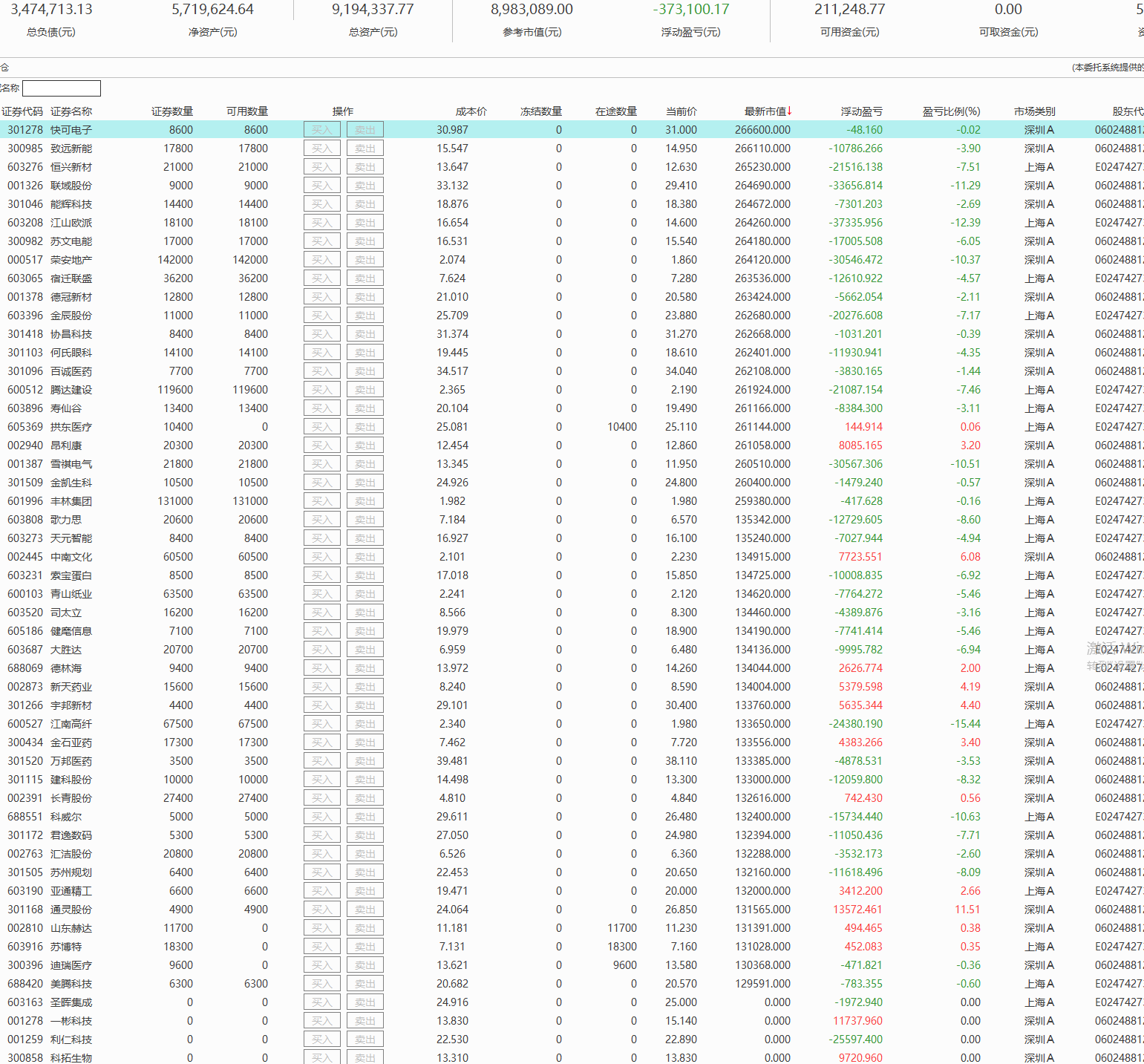Select 长青股份 stock name

[x=71, y=798]
